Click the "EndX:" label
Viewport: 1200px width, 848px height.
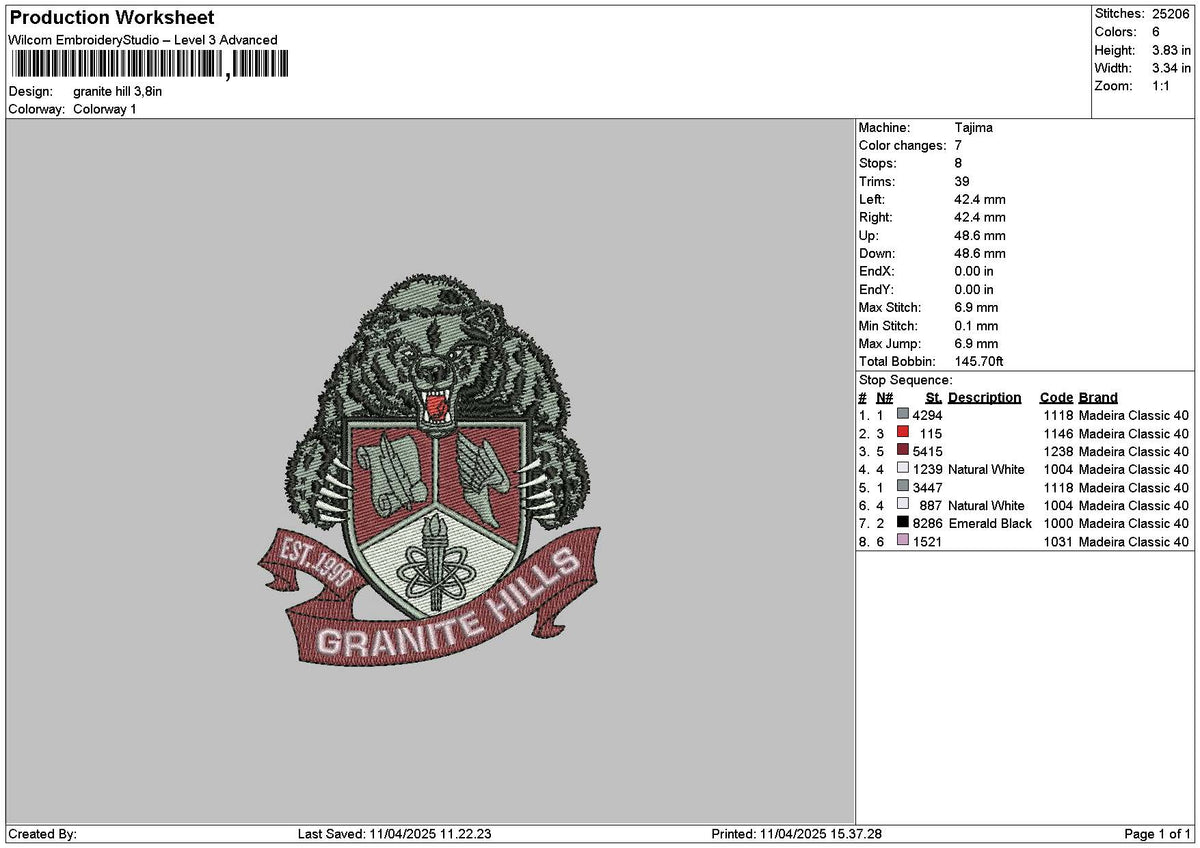point(877,272)
